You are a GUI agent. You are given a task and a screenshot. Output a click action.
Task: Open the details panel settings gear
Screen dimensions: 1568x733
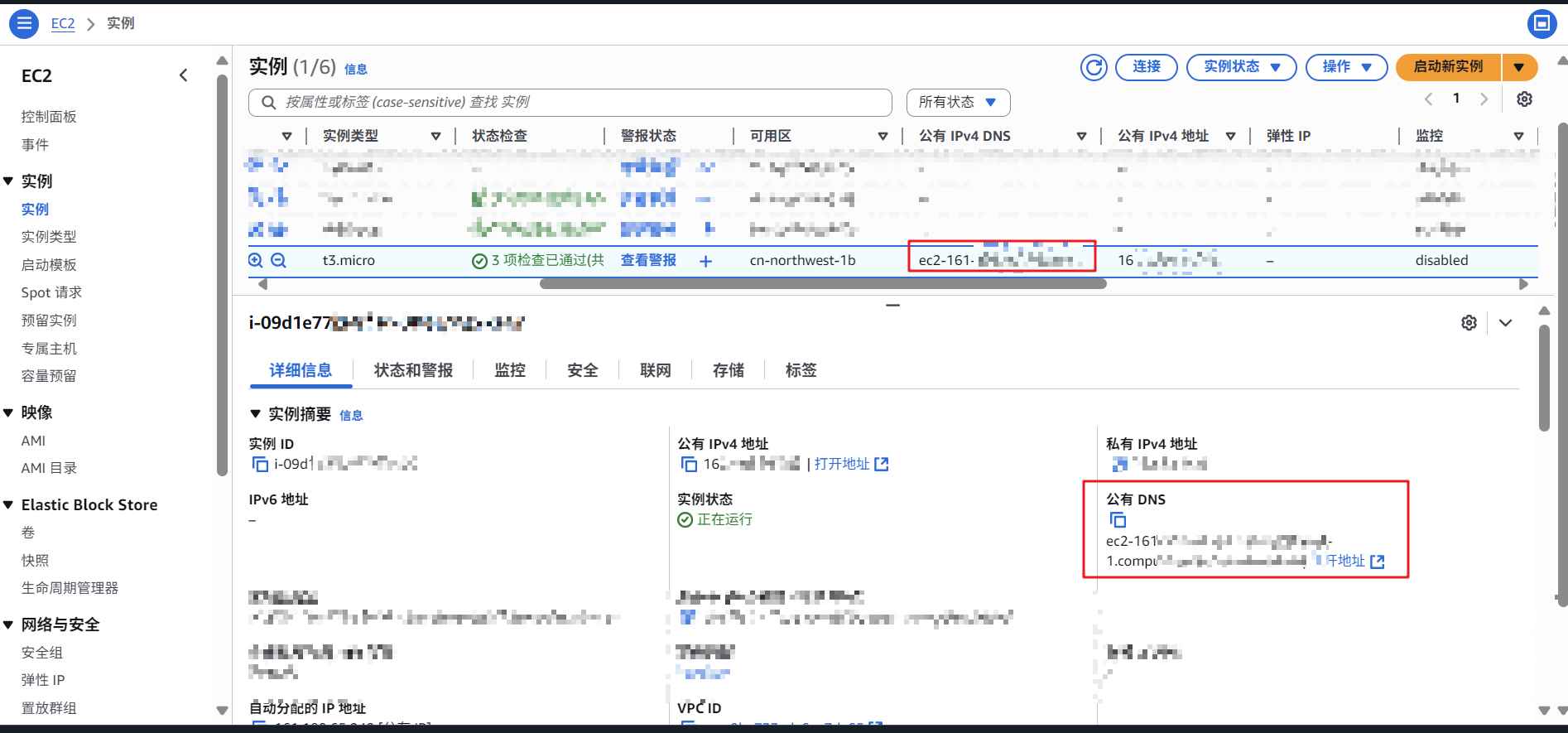[x=1469, y=323]
